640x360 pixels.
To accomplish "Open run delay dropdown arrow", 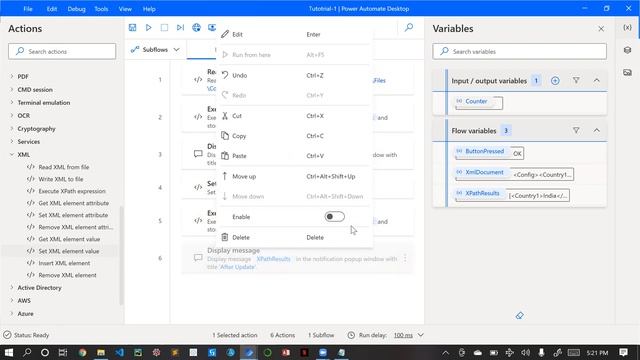I will pos(420,335).
